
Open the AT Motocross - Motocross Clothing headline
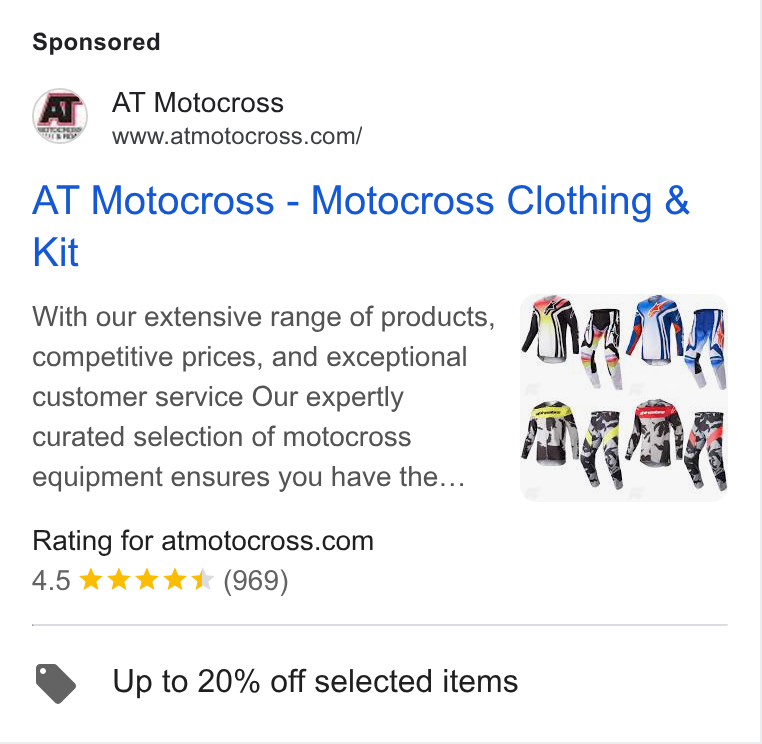tap(361, 201)
